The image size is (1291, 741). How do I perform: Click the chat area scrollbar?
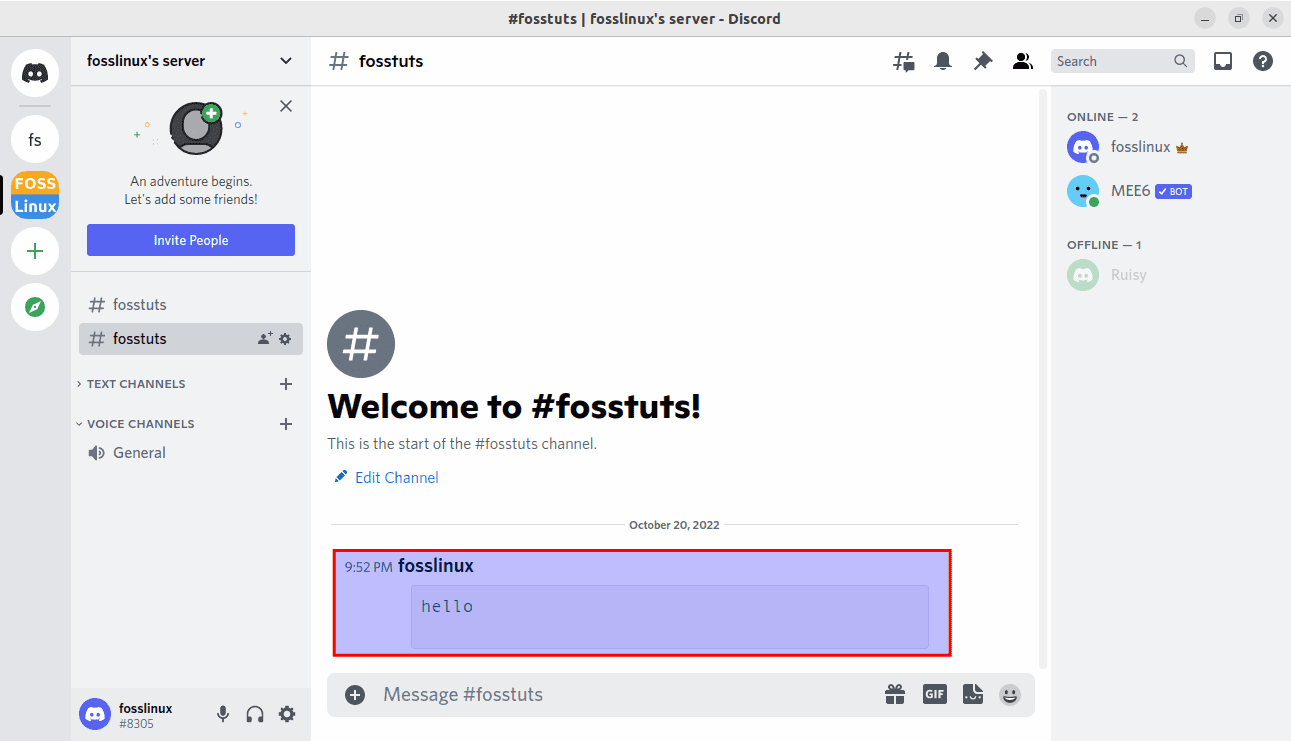pyautogui.click(x=1043, y=378)
